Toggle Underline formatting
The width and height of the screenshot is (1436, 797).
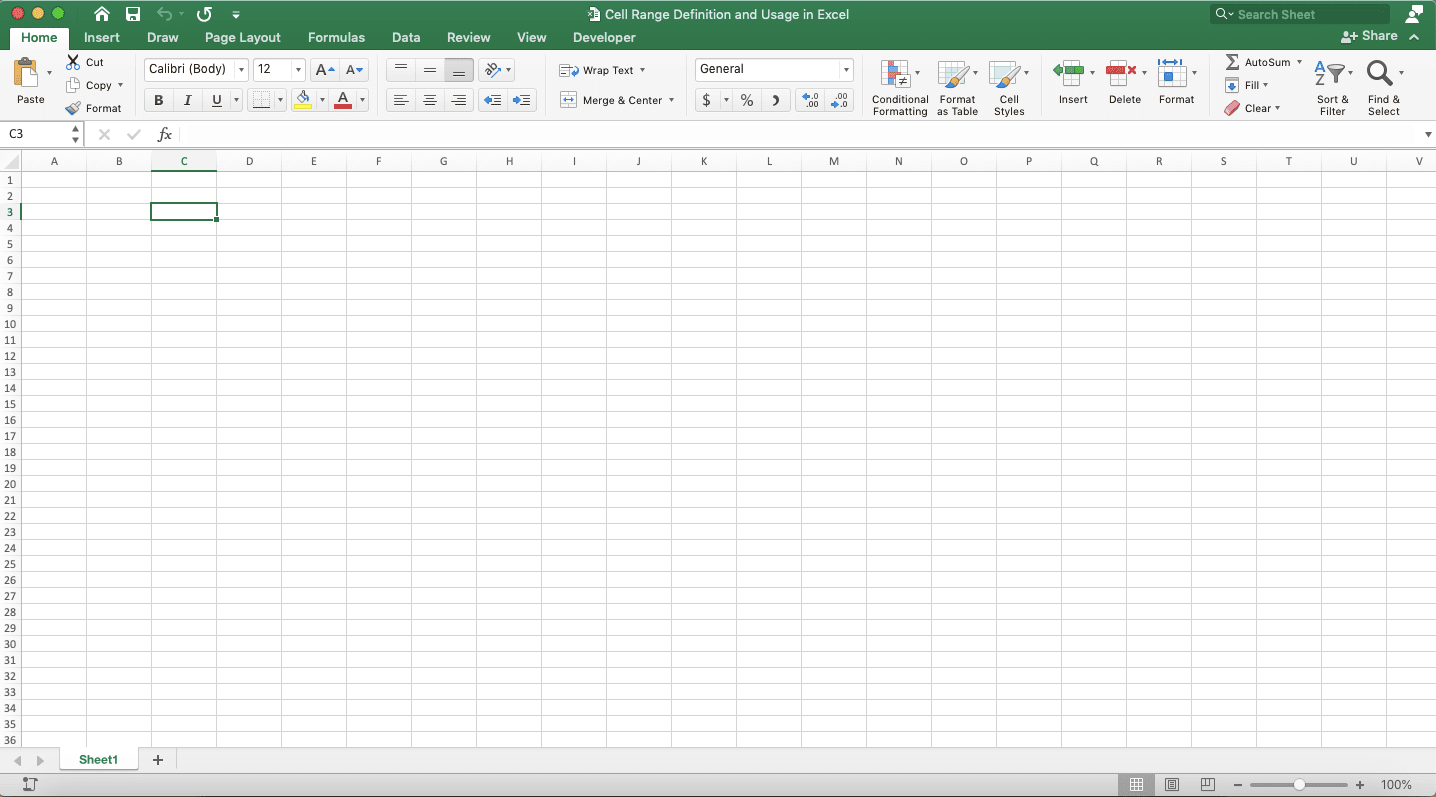[x=216, y=100]
